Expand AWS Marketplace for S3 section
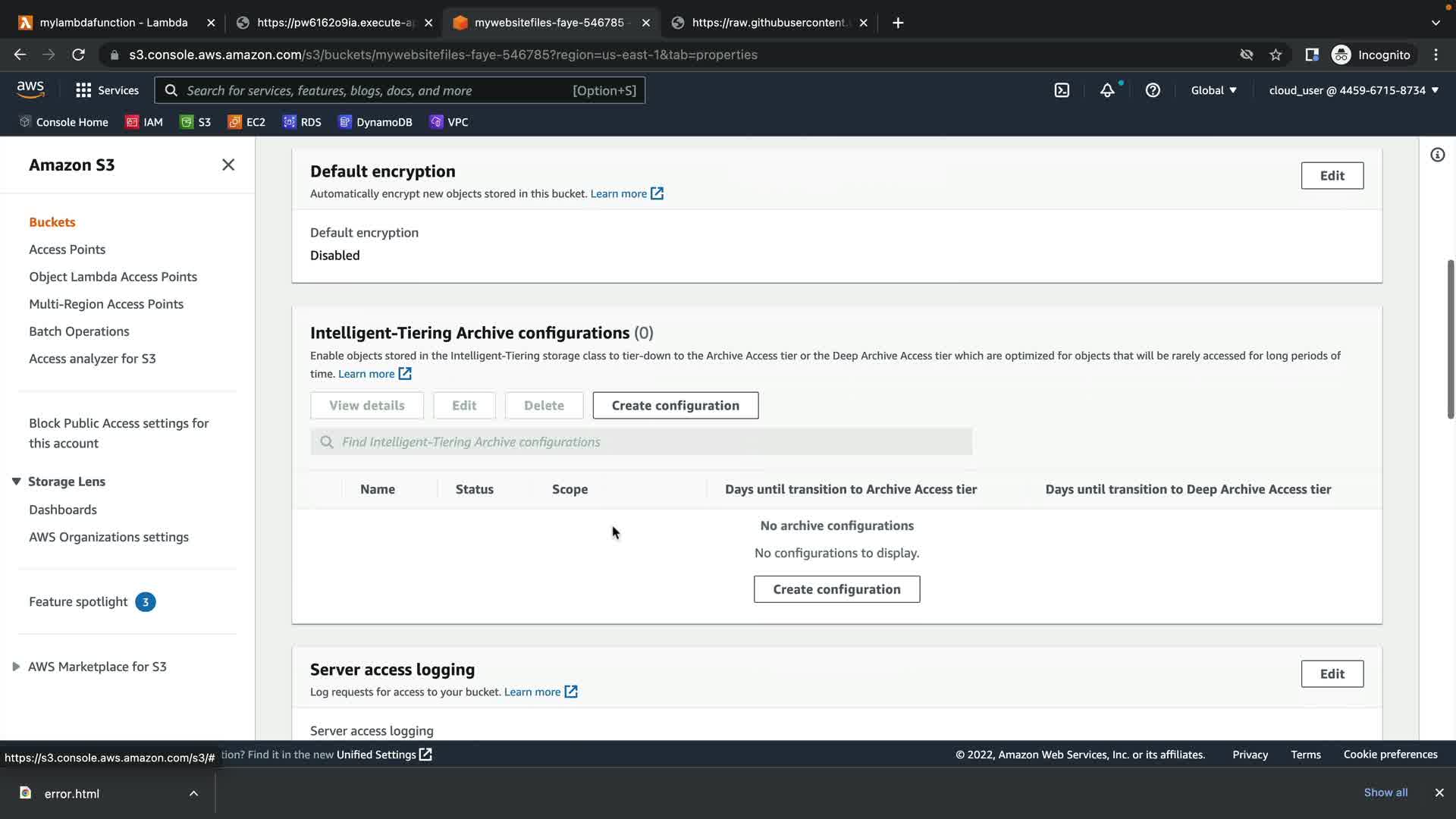The image size is (1456, 819). [16, 667]
